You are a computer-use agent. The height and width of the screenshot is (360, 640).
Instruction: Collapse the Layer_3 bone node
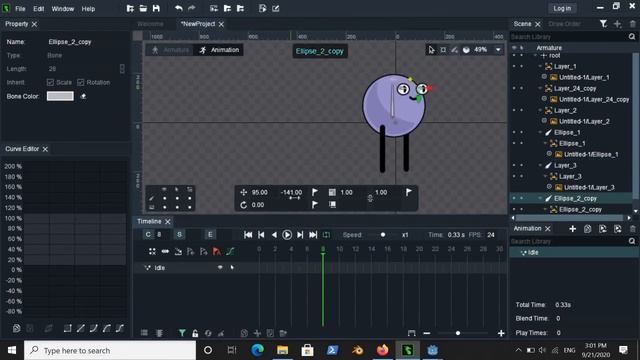click(x=540, y=166)
